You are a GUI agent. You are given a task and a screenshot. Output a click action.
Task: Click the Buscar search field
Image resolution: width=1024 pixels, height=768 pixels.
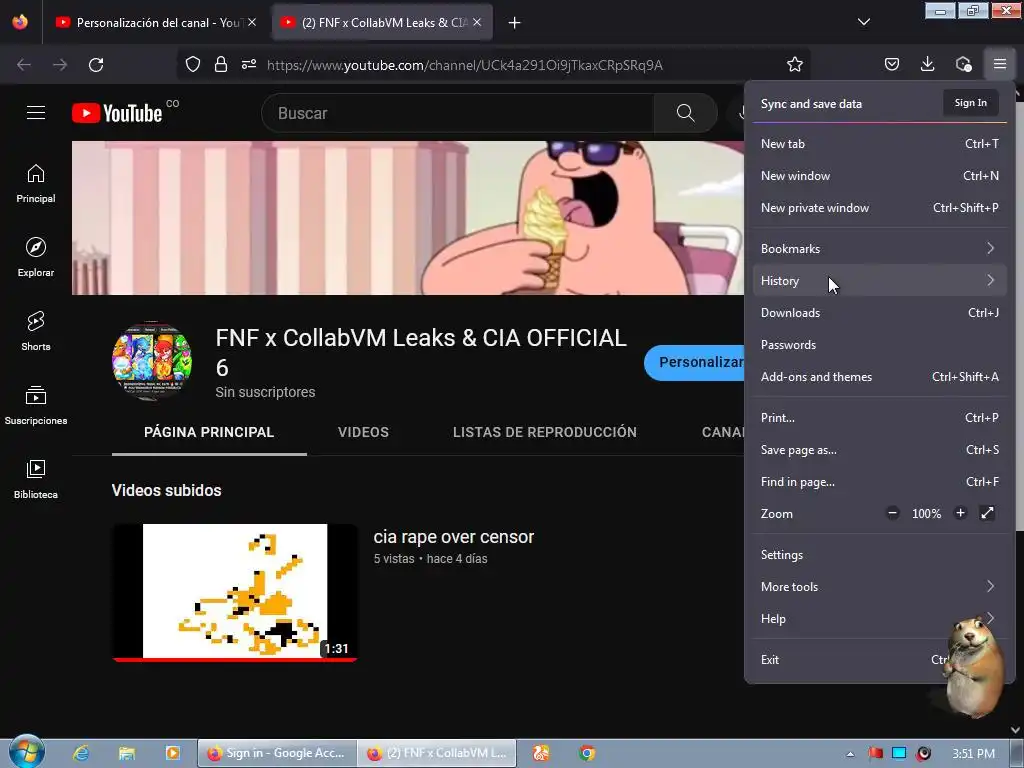(458, 113)
